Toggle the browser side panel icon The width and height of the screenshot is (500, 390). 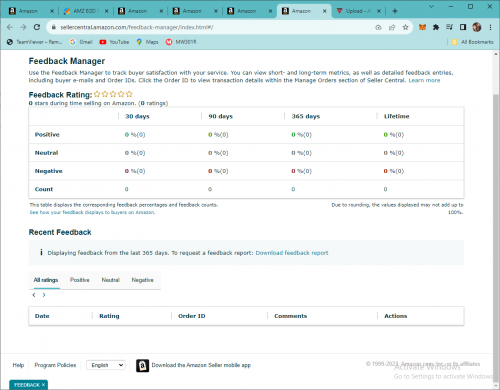pyautogui.click(x=463, y=27)
